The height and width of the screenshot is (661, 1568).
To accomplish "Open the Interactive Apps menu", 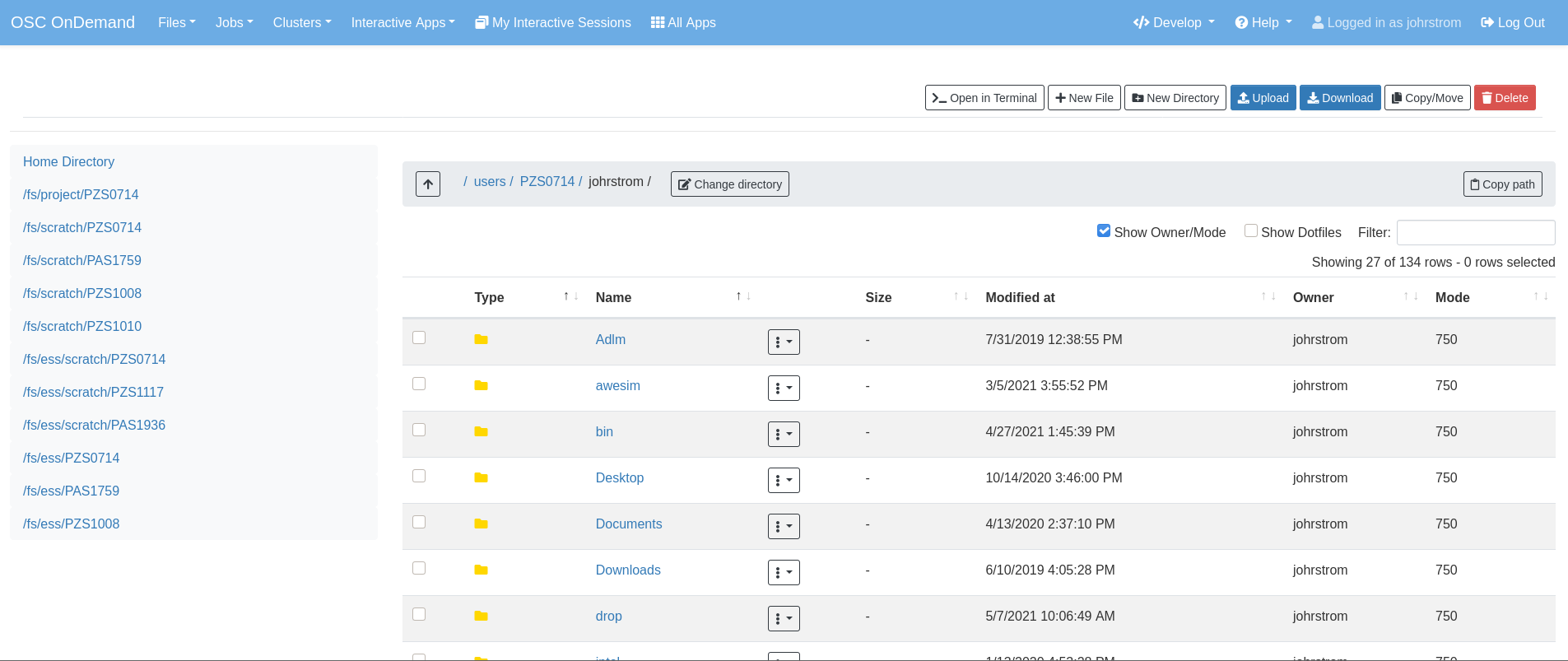I will tap(402, 23).
